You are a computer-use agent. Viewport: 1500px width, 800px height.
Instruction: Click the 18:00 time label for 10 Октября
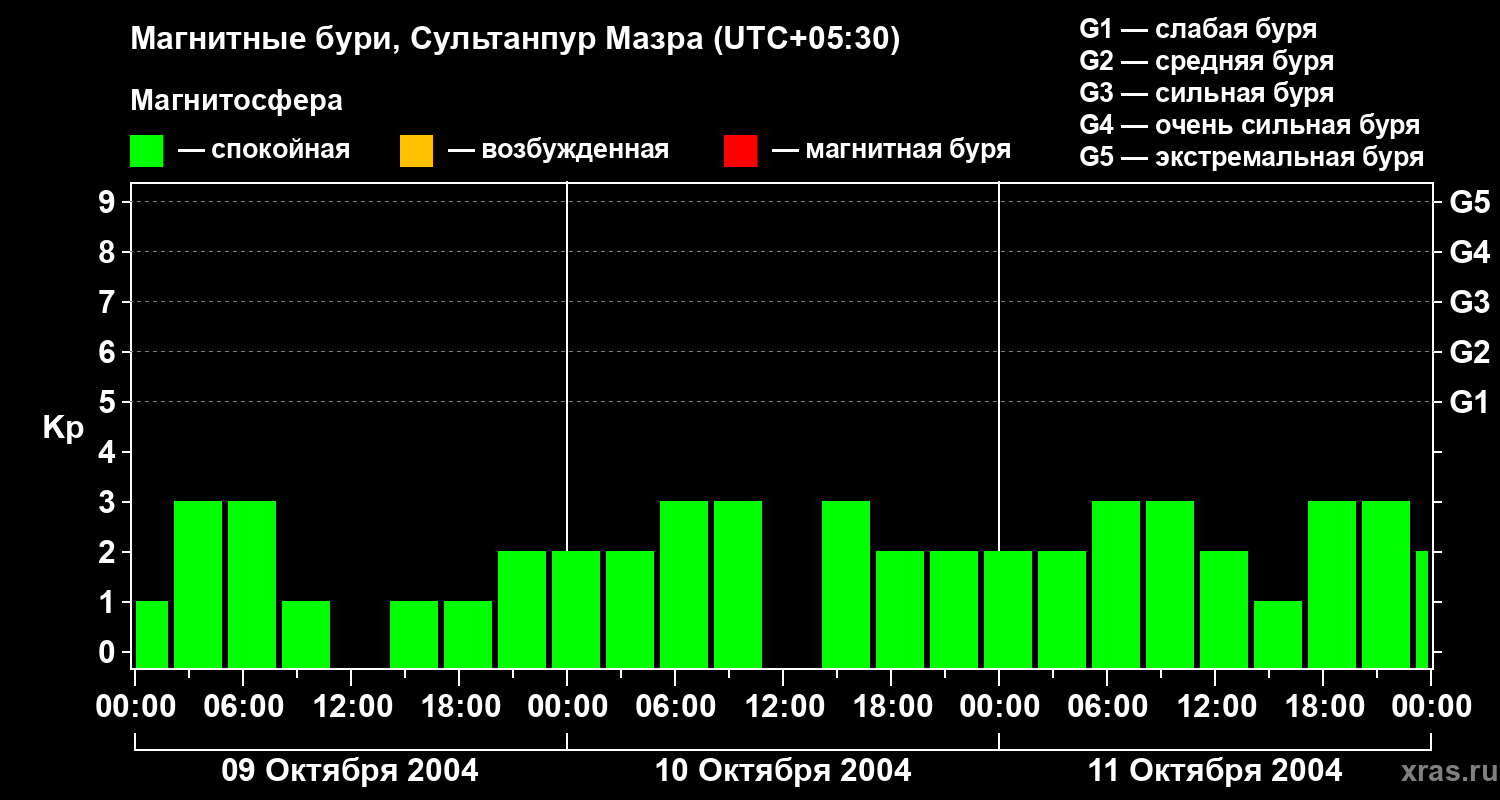[891, 707]
